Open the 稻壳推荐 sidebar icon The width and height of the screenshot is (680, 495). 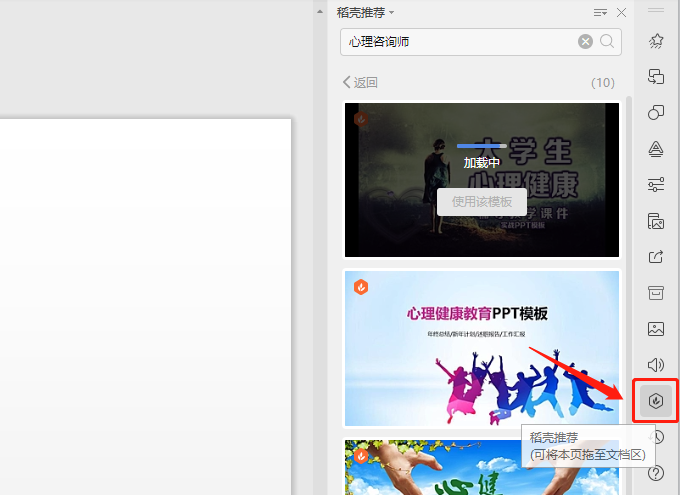tap(656, 401)
